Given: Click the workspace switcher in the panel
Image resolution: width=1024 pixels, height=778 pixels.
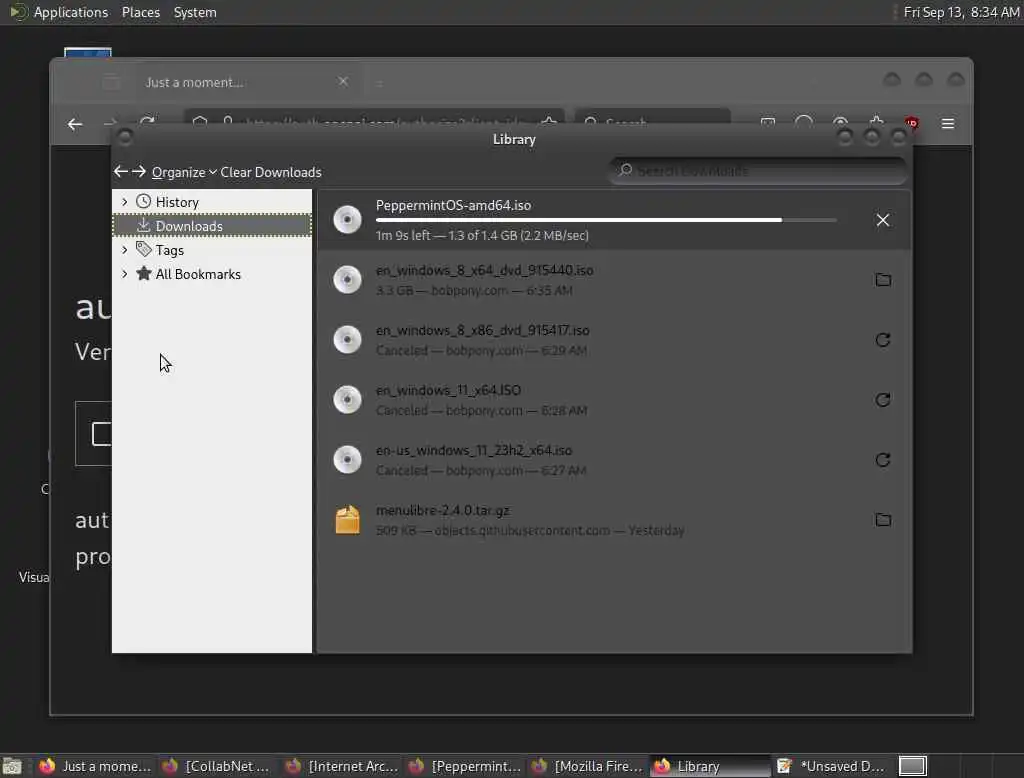Looking at the screenshot, I should tap(912, 766).
